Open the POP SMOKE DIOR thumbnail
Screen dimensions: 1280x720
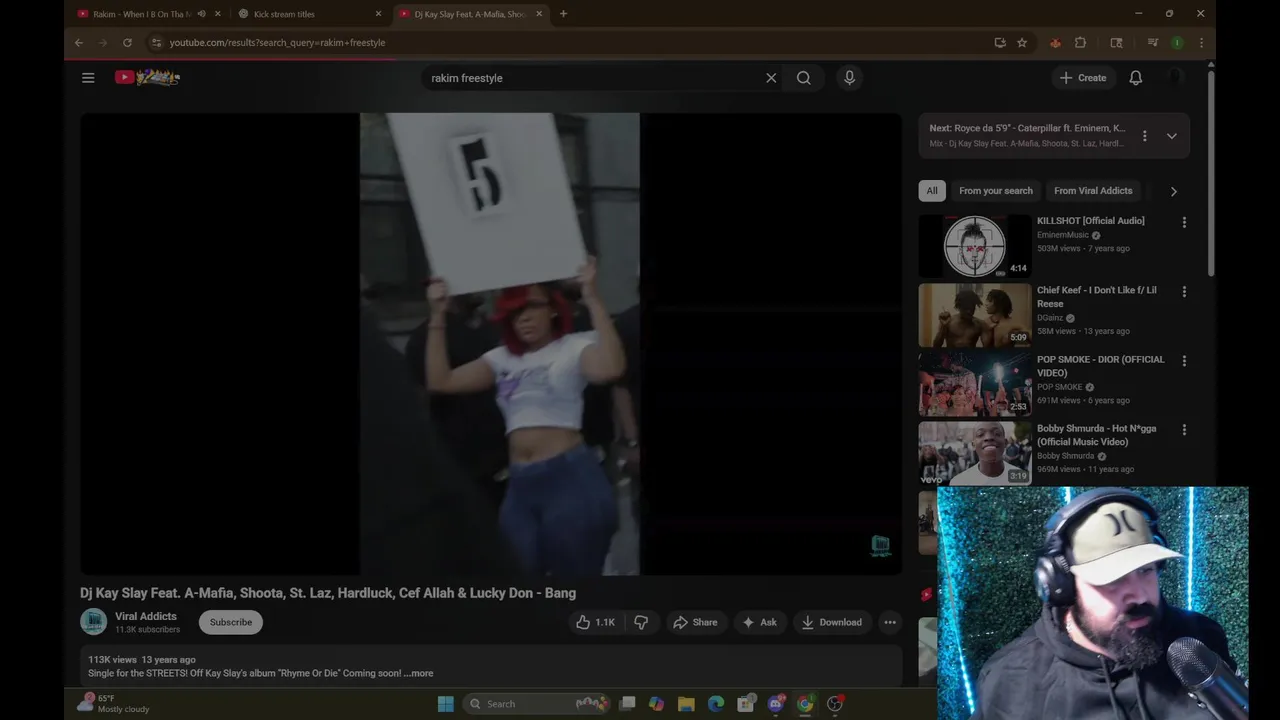coord(975,384)
